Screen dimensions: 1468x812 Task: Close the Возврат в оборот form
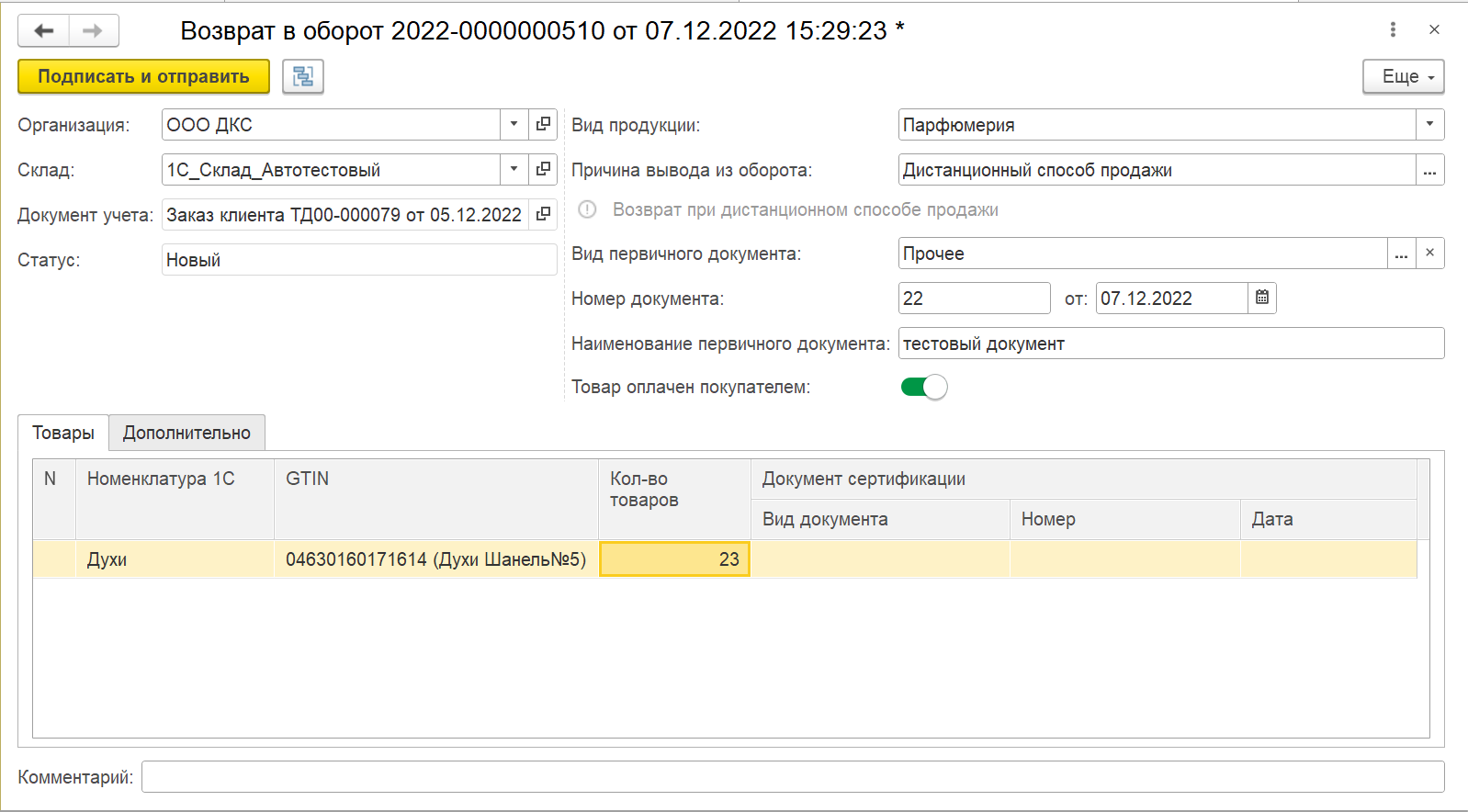[x=1434, y=30]
